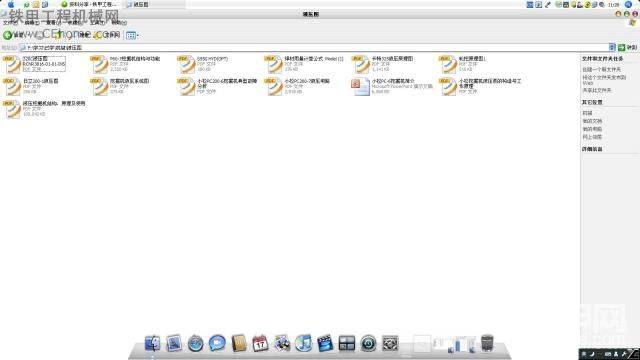Open the Trash in the dock
640x360 pixels.
(487, 343)
